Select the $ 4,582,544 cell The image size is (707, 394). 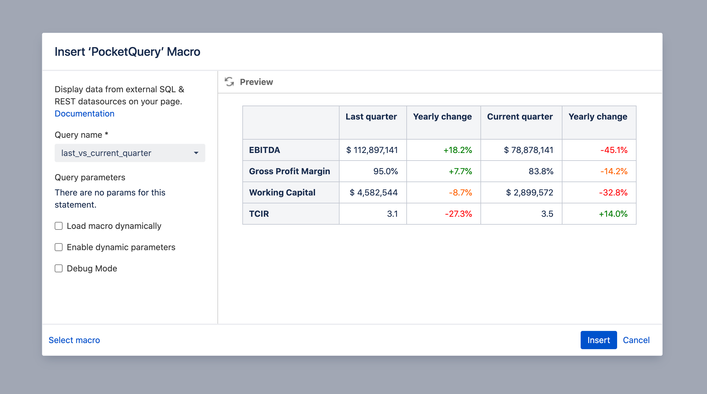click(373, 192)
